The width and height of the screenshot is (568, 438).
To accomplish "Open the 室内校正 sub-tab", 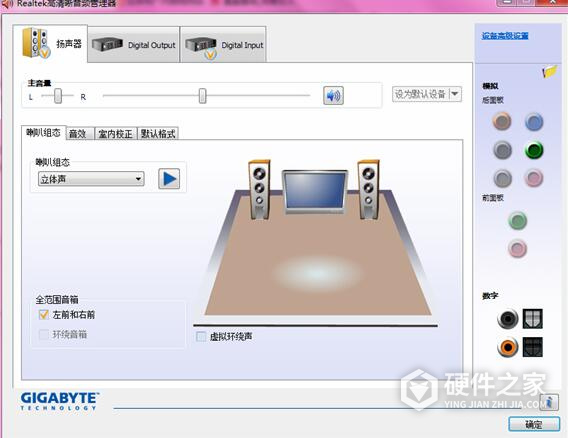I will click(x=116, y=134).
